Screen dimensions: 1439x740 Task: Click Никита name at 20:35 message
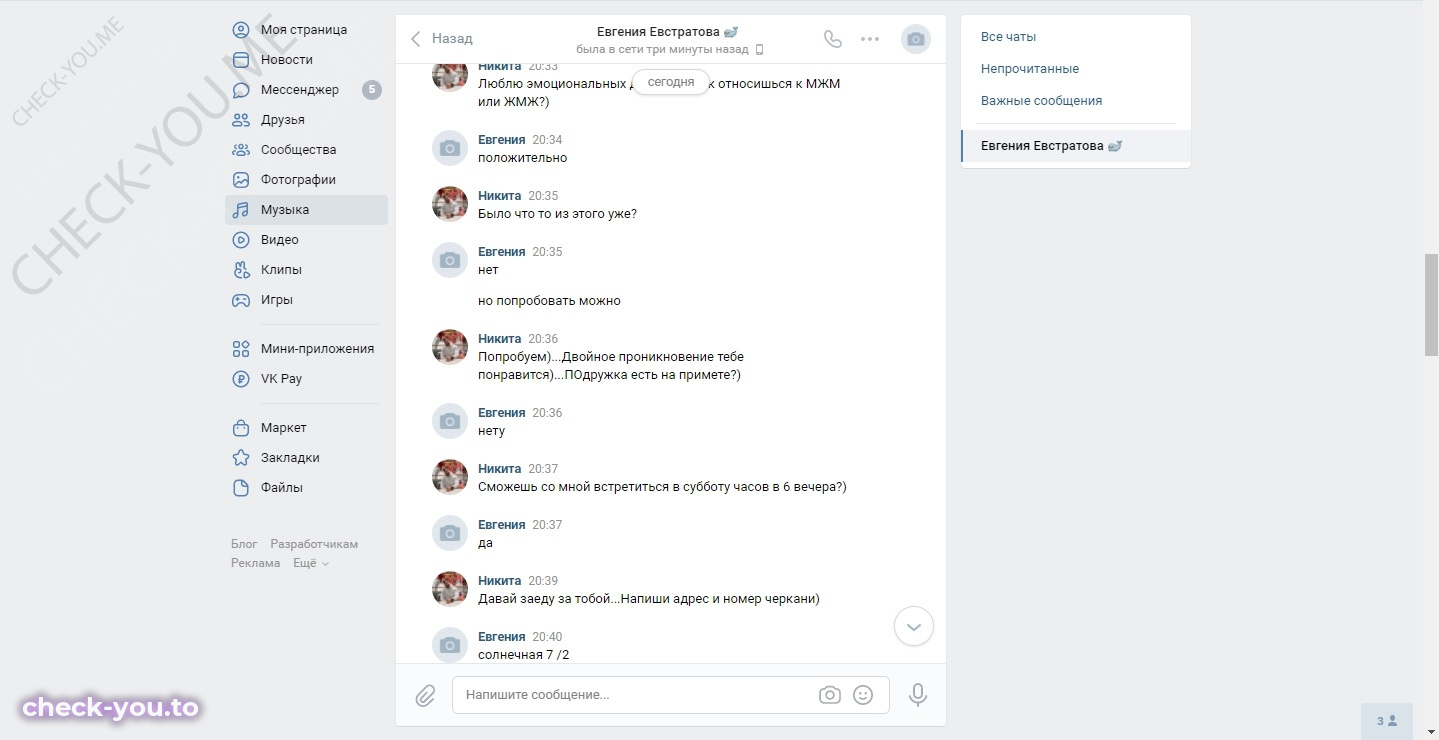[500, 196]
